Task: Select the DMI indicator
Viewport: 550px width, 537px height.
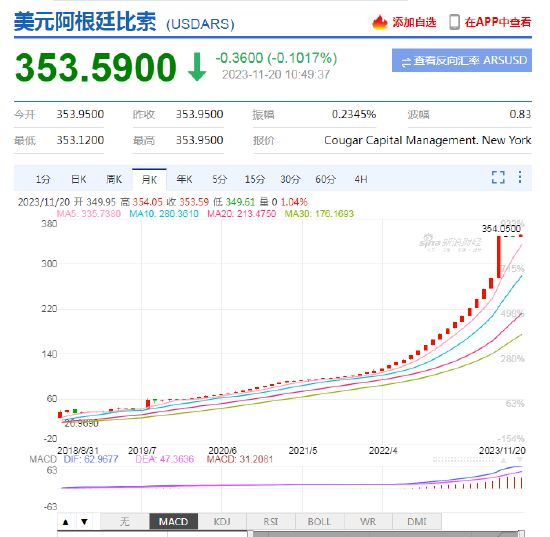Action: click(x=417, y=522)
